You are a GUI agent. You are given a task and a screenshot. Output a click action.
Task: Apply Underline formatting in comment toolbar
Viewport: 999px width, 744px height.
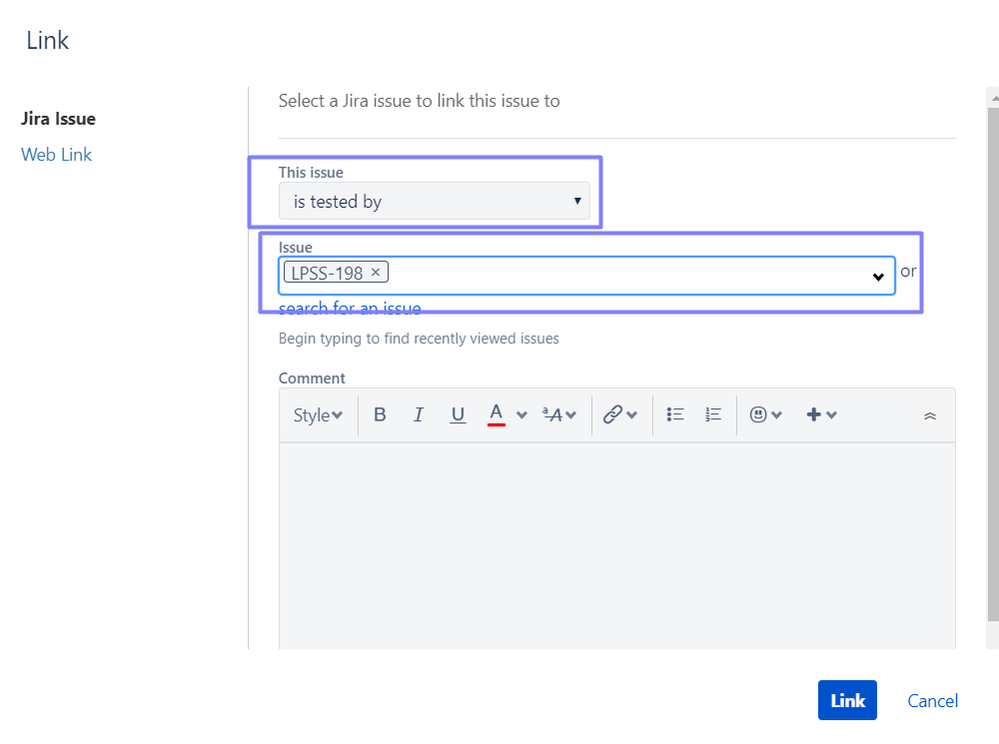click(458, 415)
